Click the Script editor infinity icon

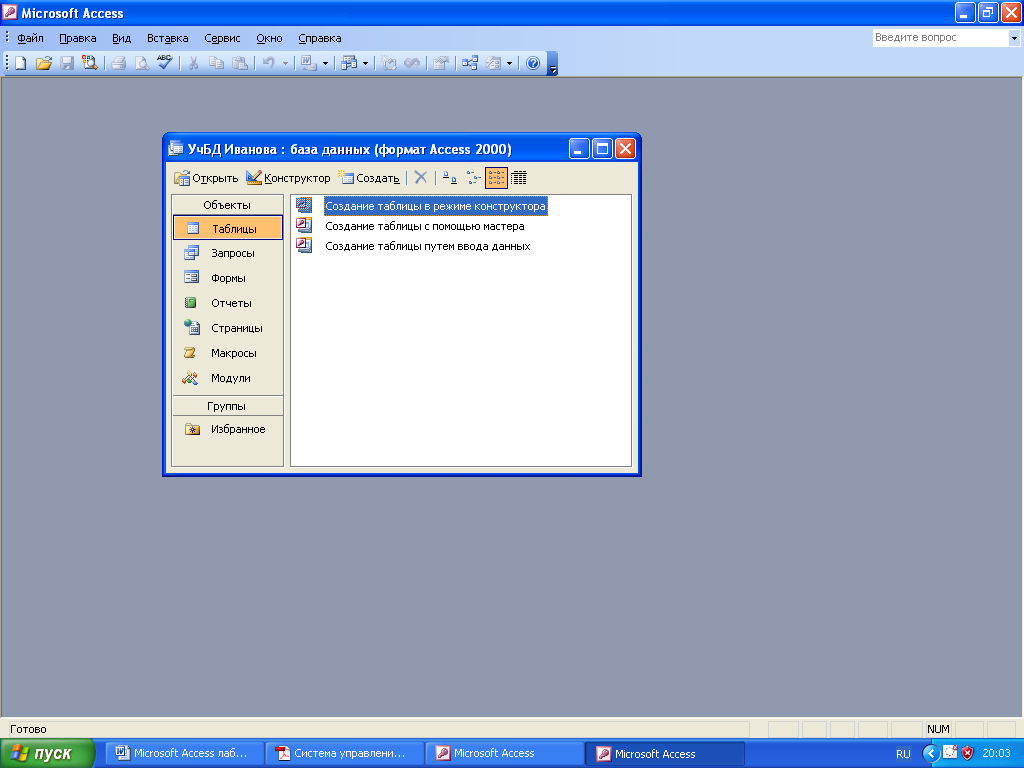click(412, 63)
